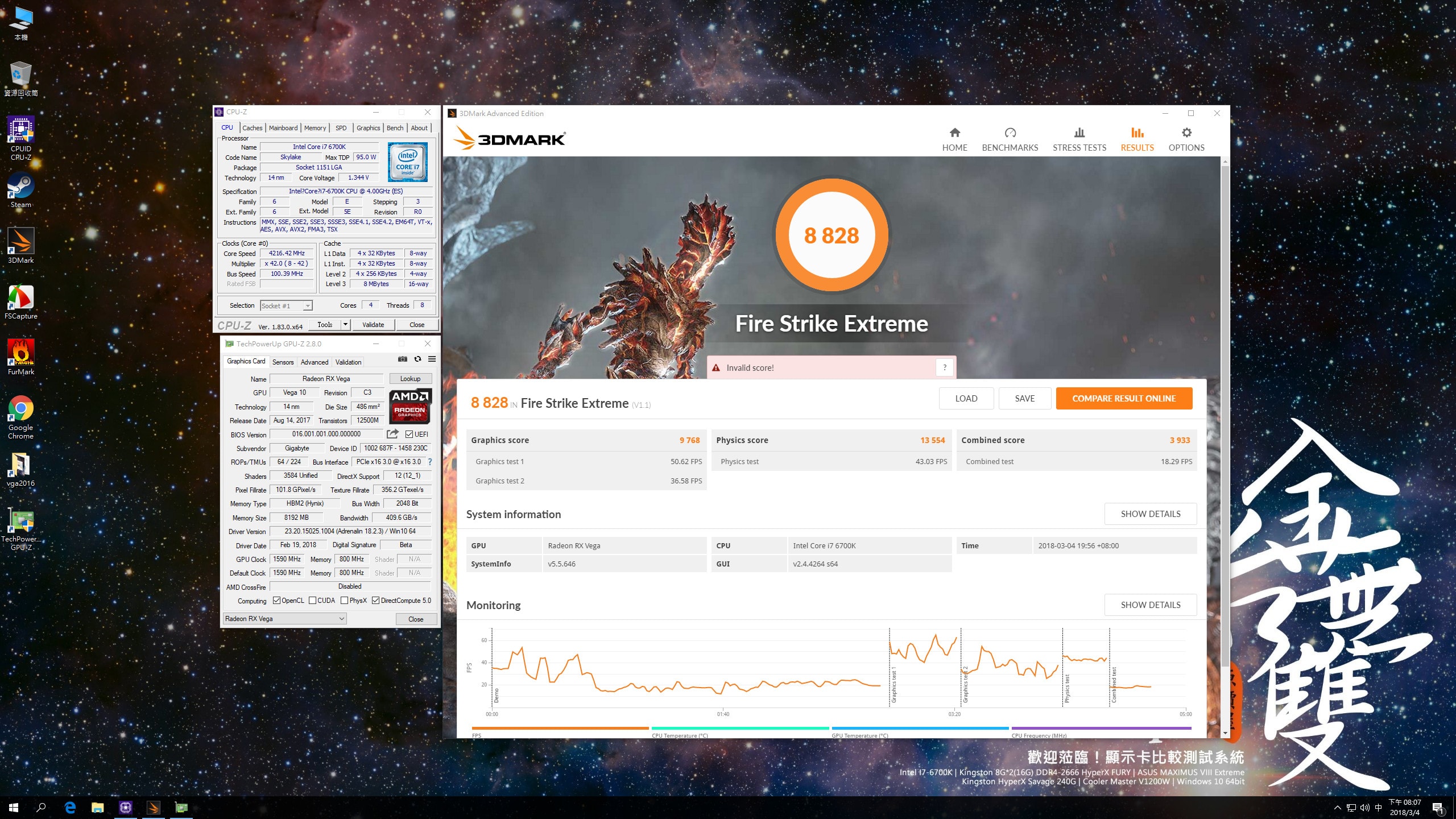Open the taskbar volume speaker icon
Image resolution: width=1456 pixels, height=819 pixels.
coord(1364,808)
